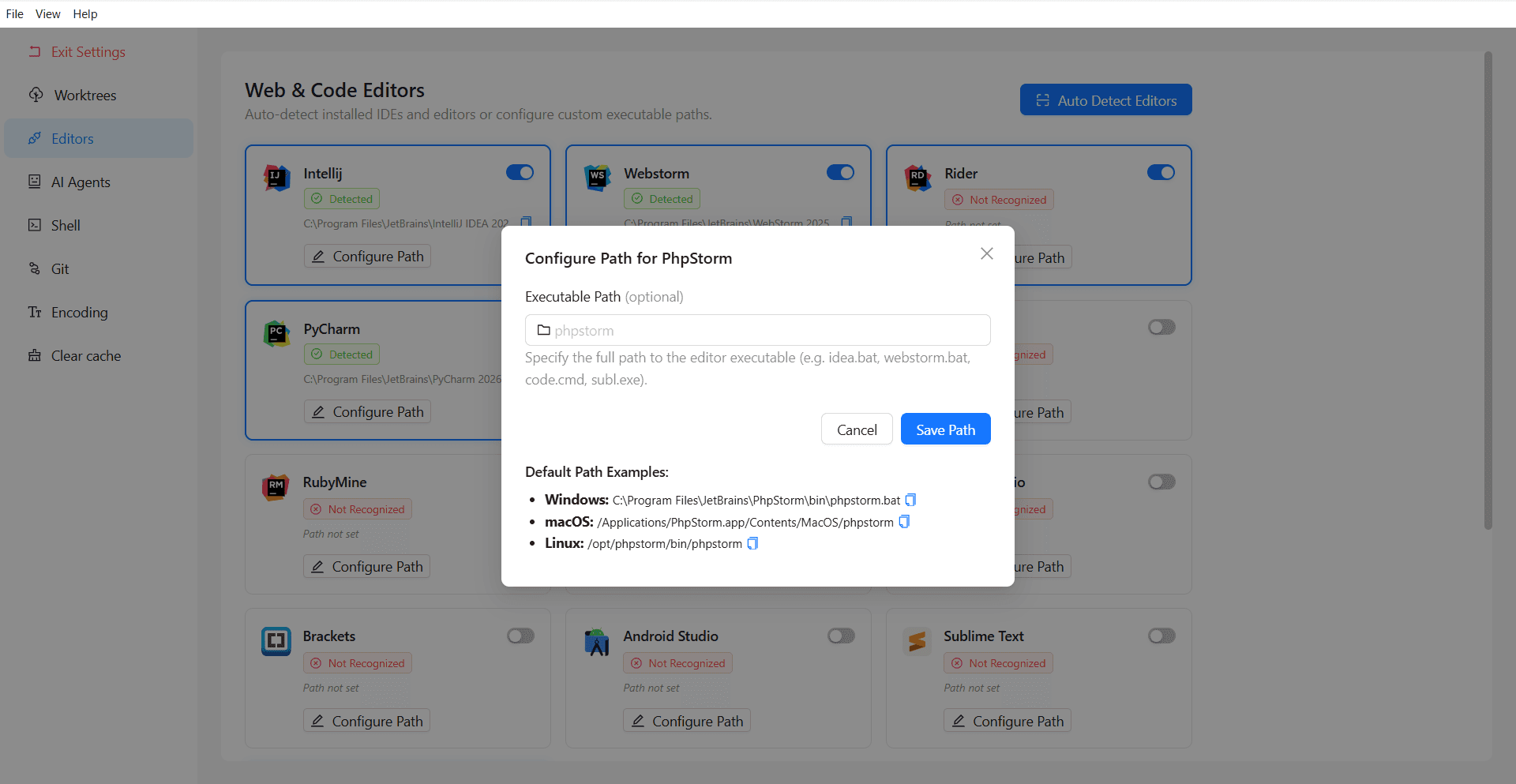Click Exit Settings in sidebar
This screenshot has height=784, width=1516.
[x=99, y=52]
